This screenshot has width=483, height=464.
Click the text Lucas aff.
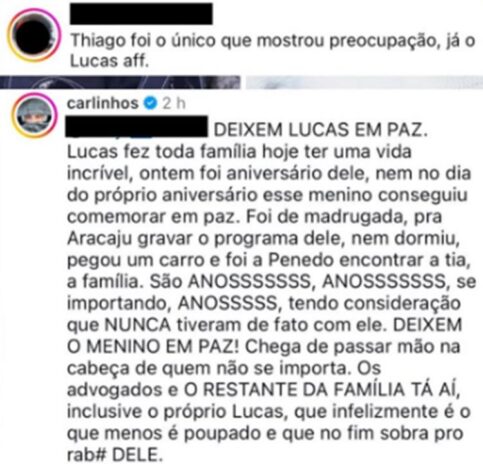pyautogui.click(x=109, y=61)
